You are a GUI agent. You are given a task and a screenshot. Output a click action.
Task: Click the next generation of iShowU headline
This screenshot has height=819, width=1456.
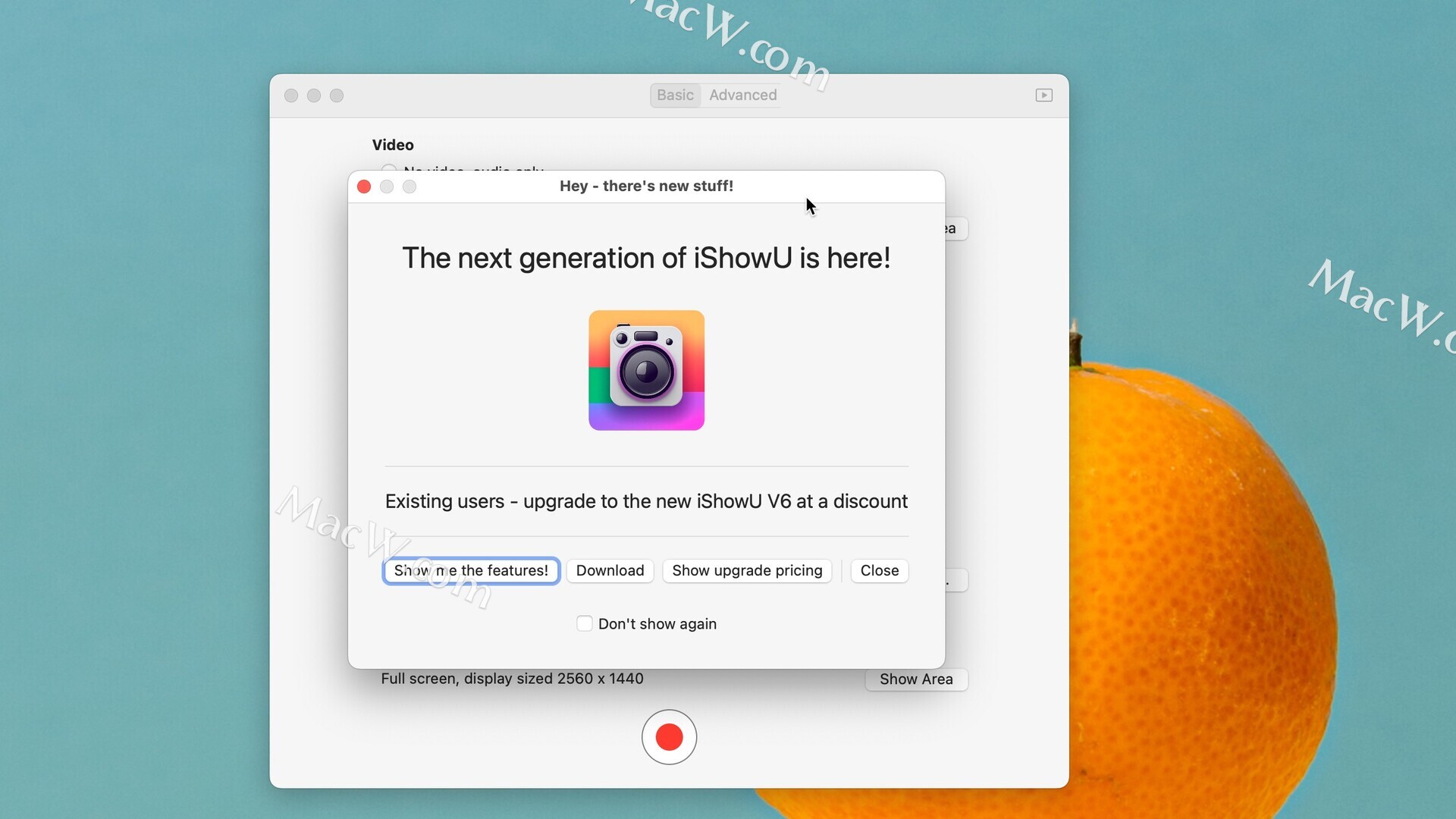click(x=646, y=258)
